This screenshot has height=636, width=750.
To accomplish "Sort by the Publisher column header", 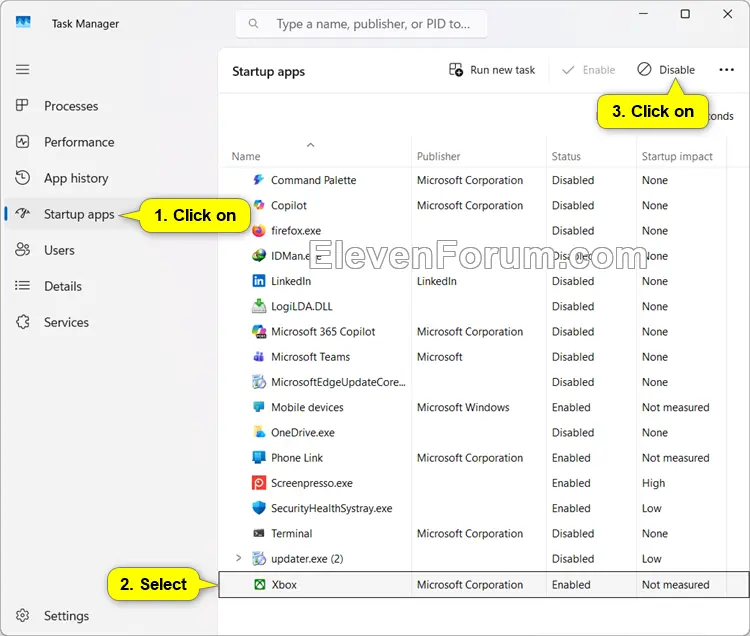I will 438,156.
